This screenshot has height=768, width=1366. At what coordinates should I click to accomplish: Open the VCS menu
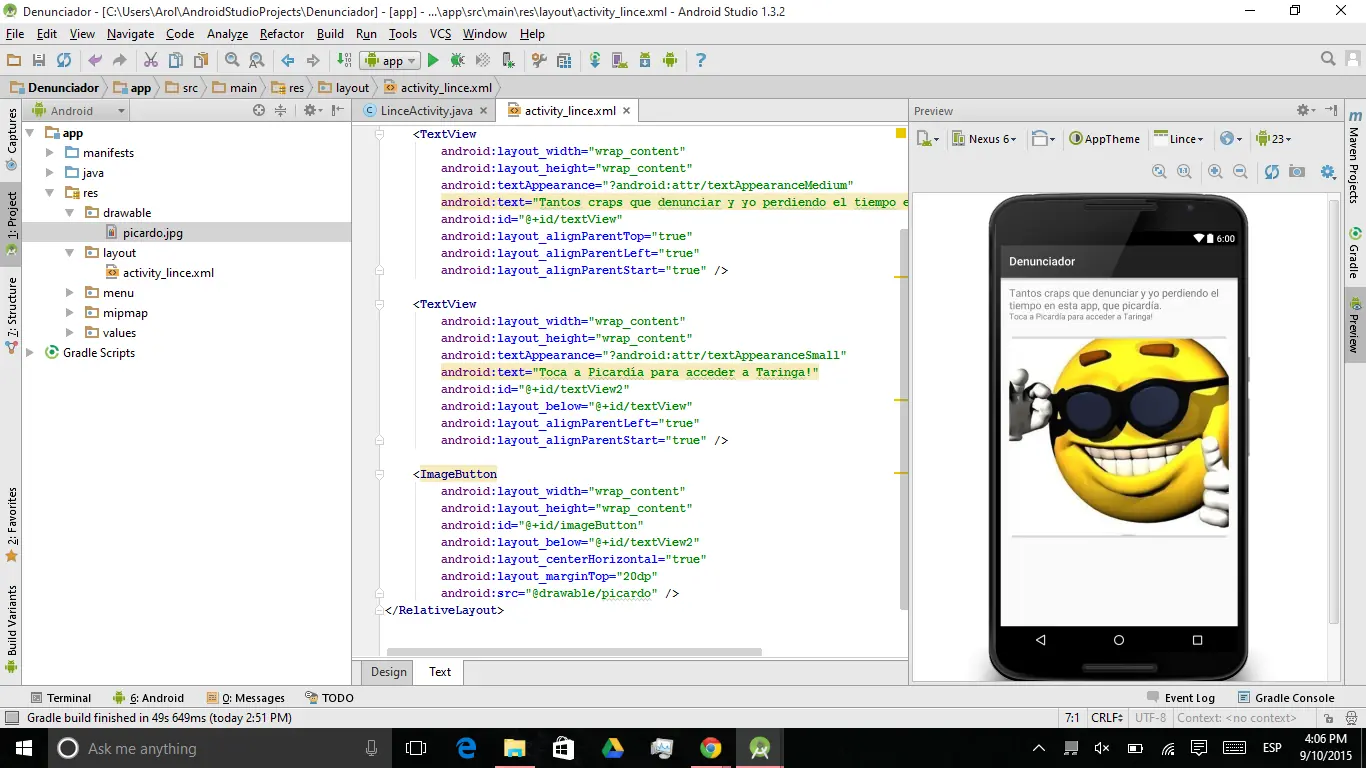[x=440, y=34]
